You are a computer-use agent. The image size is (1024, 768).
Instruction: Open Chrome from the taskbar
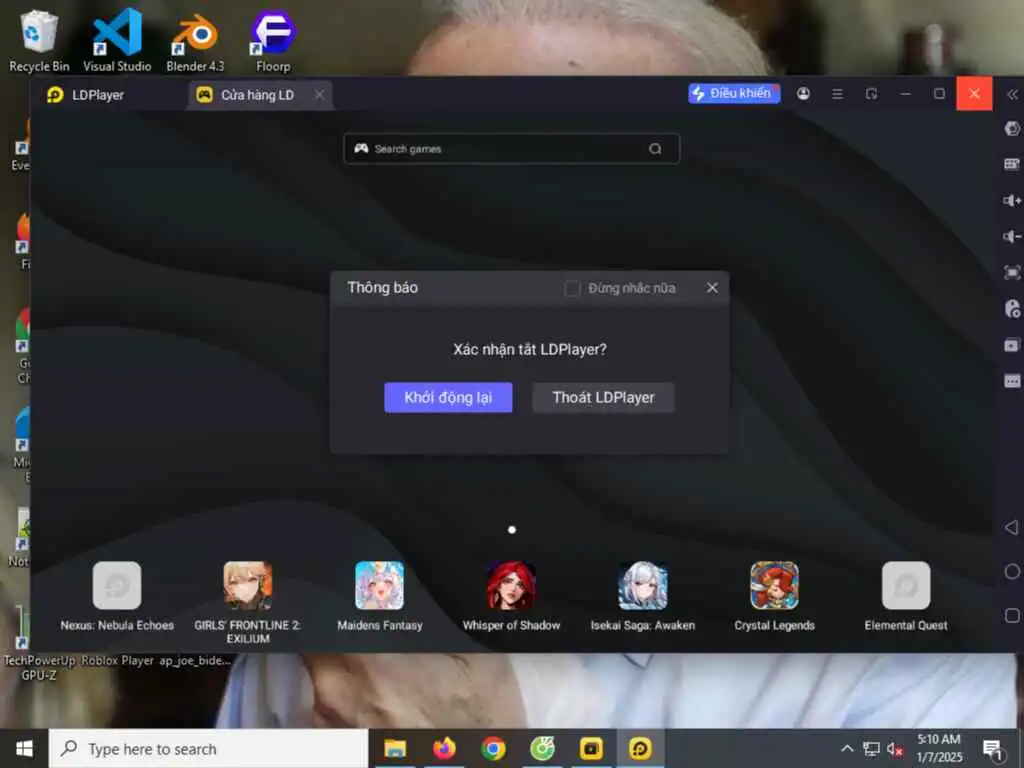pos(493,748)
